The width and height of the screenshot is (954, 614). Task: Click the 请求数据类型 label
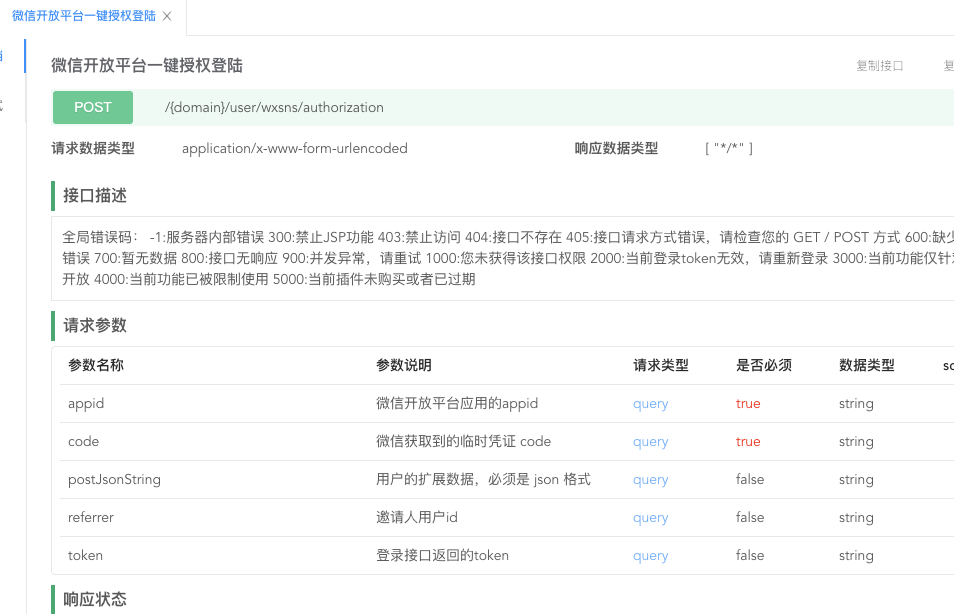[93, 148]
